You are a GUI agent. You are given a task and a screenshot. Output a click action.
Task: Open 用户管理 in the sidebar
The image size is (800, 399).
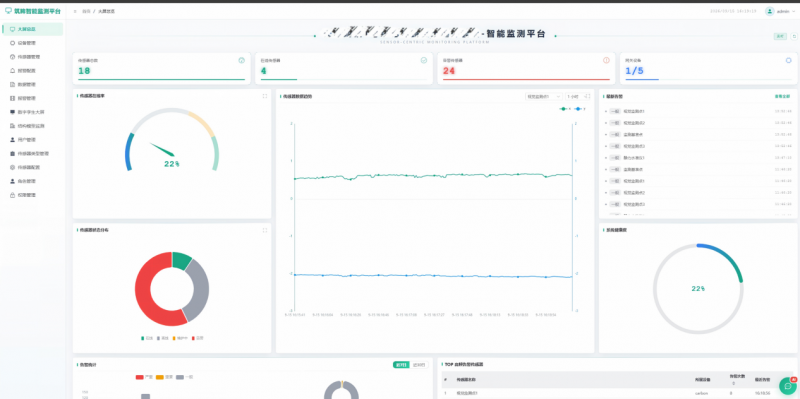pos(33,139)
